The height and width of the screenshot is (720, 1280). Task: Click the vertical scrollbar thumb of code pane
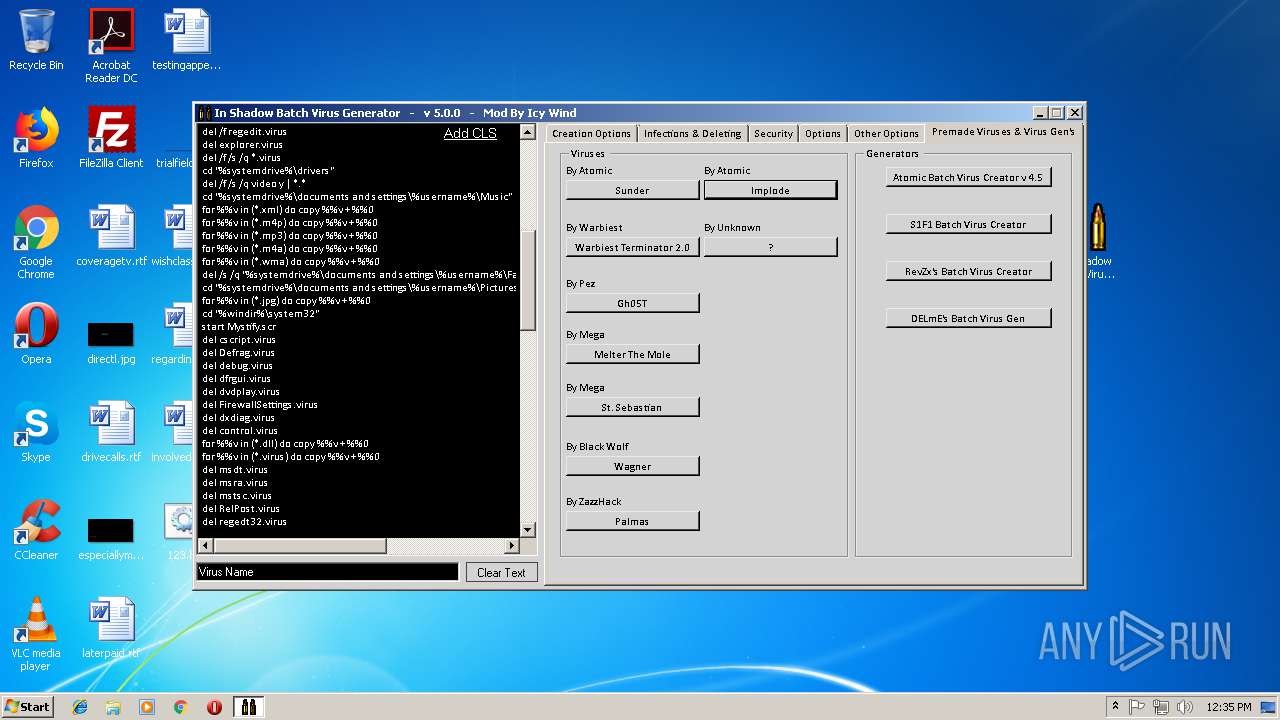point(529,279)
